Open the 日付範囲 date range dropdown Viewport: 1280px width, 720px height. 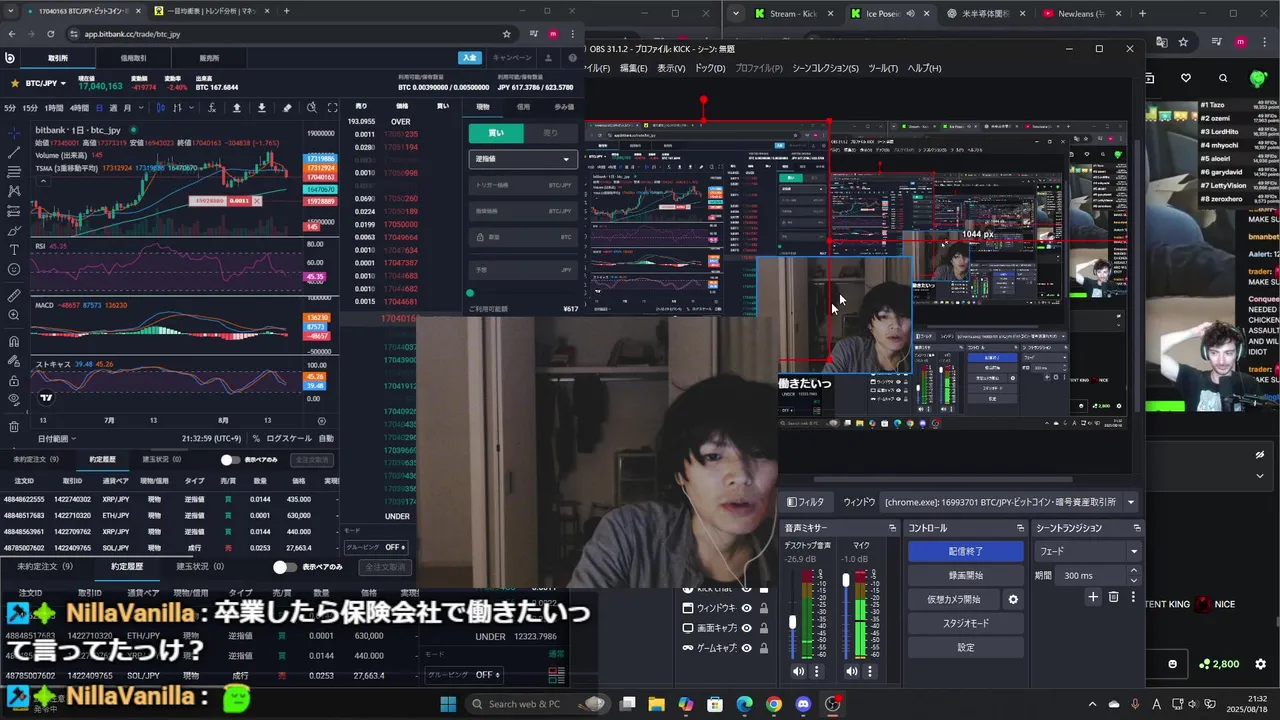pyautogui.click(x=57, y=438)
